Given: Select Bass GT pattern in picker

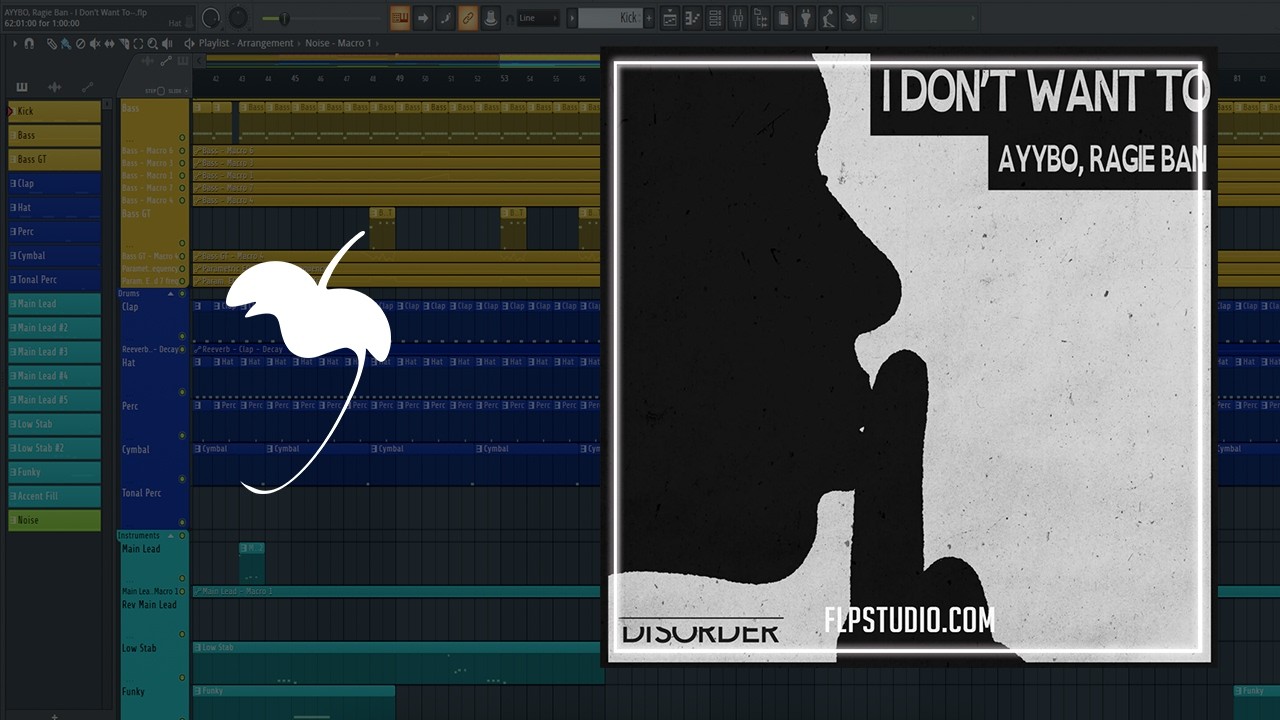Looking at the screenshot, I should [x=55, y=159].
